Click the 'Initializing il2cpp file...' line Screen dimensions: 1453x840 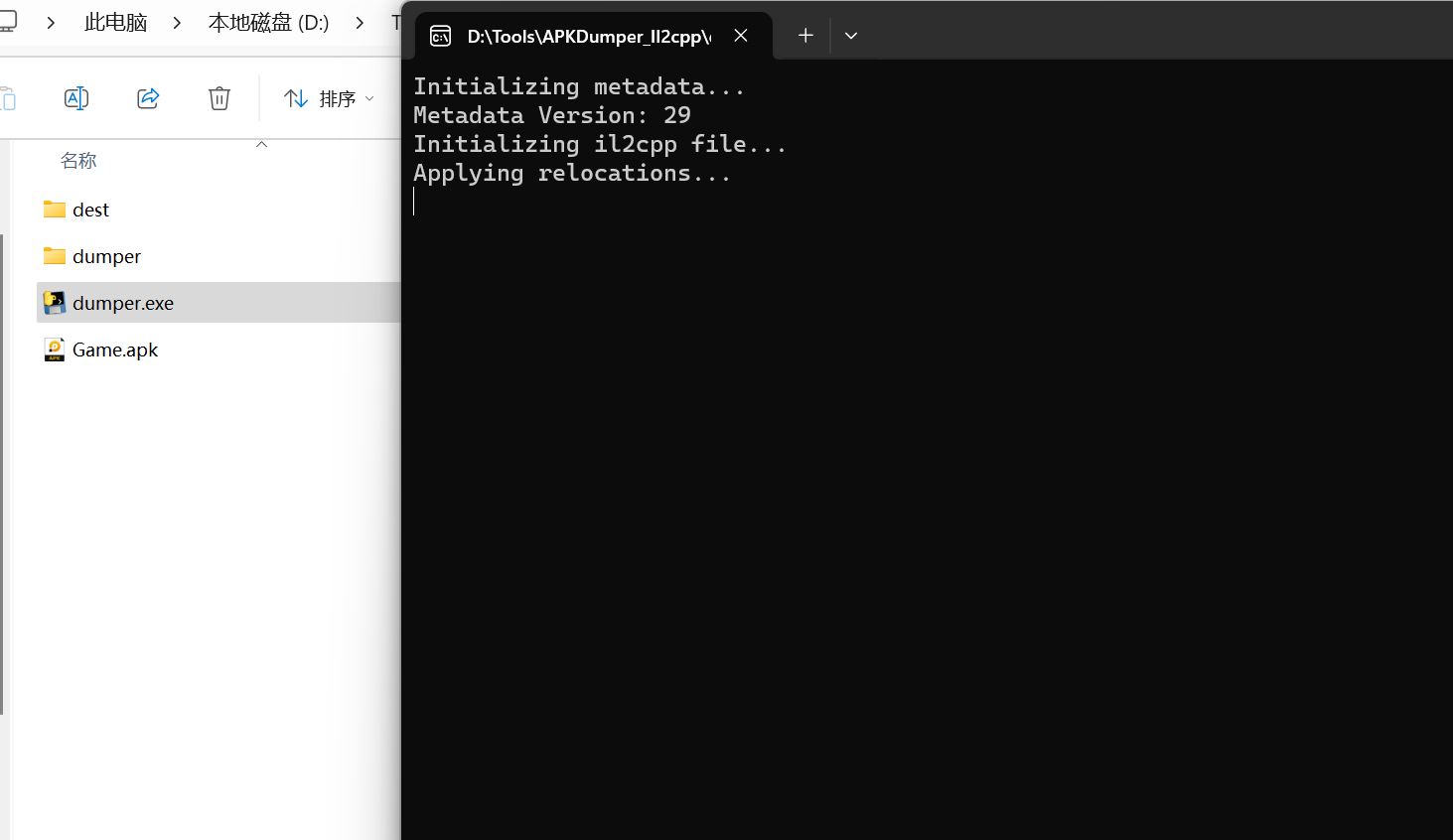click(600, 144)
